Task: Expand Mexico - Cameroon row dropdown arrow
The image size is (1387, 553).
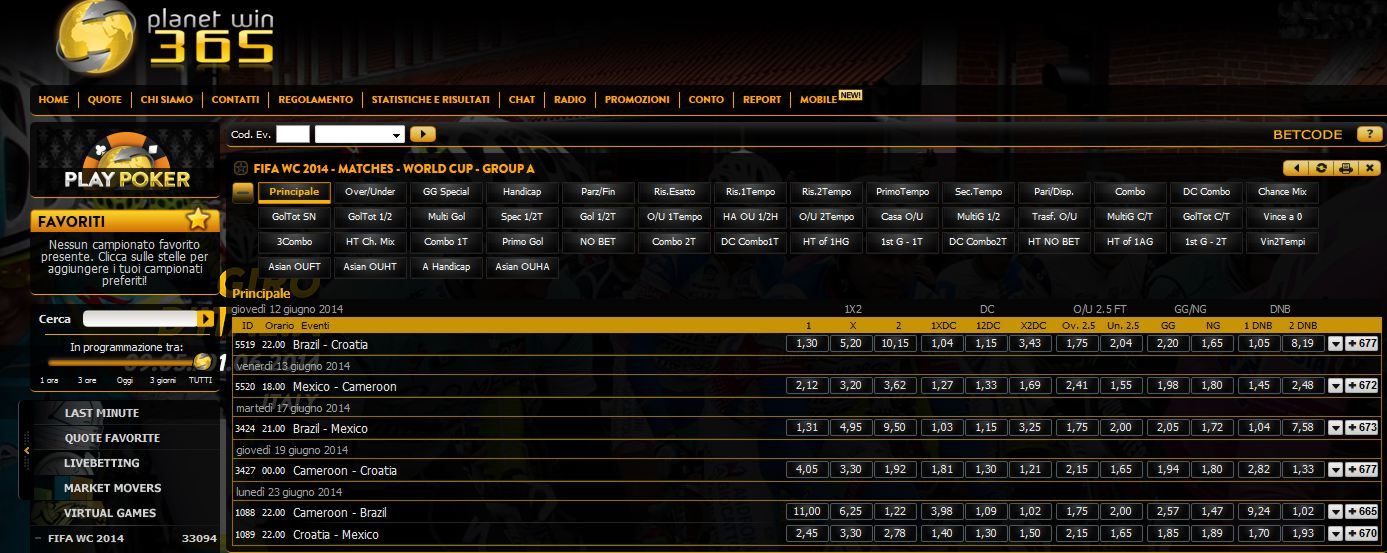Action: pyautogui.click(x=1335, y=386)
